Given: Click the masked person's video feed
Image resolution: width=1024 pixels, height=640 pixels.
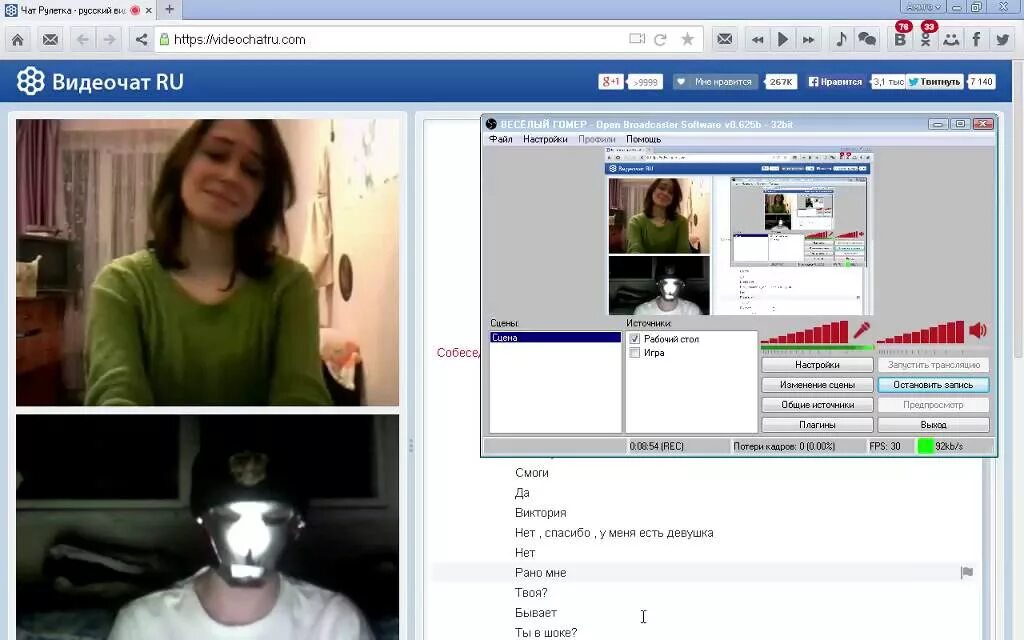Looking at the screenshot, I should click(207, 527).
